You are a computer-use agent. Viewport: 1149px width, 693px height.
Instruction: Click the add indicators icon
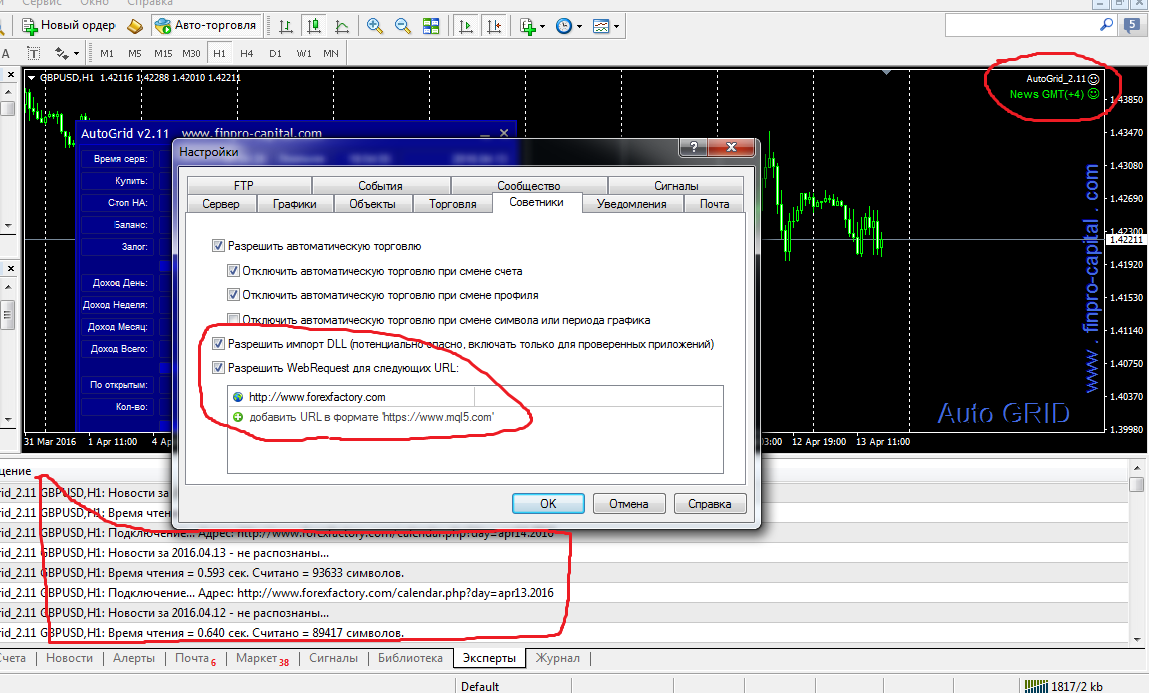tap(528, 26)
